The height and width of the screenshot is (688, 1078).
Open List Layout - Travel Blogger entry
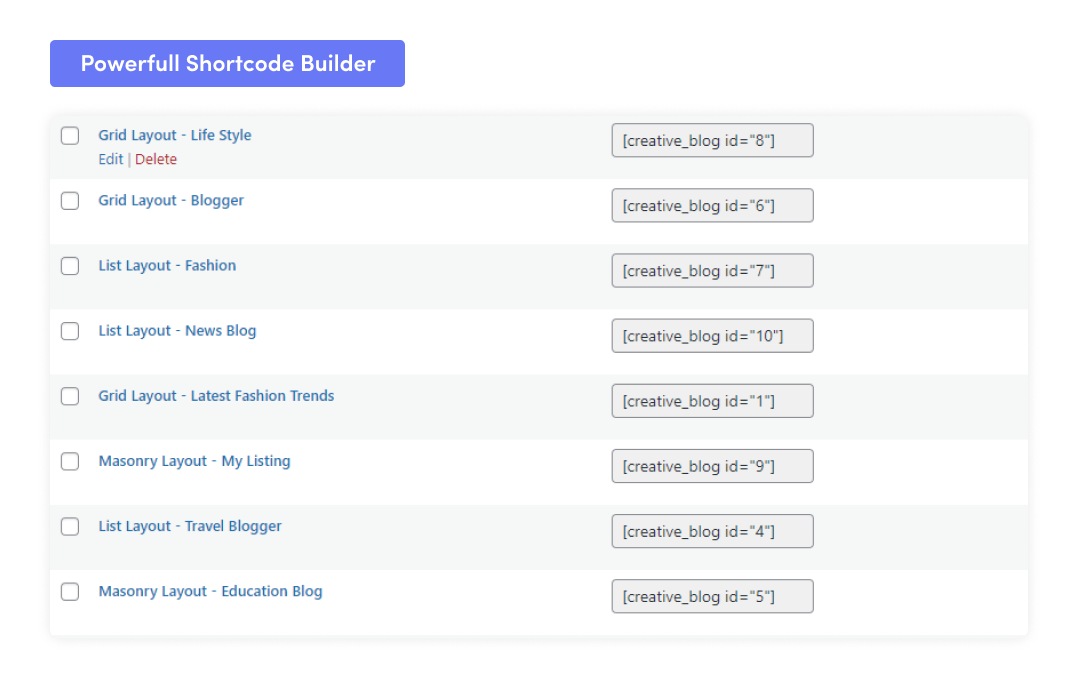pos(190,526)
